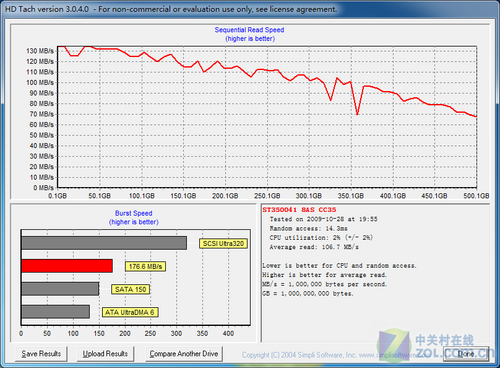Click the SATA 150 label
The image size is (500, 368).
click(x=131, y=289)
